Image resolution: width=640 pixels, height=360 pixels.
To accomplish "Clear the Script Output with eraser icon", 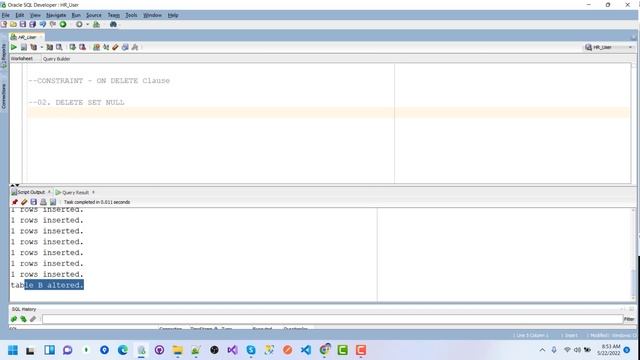I will pos(24,202).
